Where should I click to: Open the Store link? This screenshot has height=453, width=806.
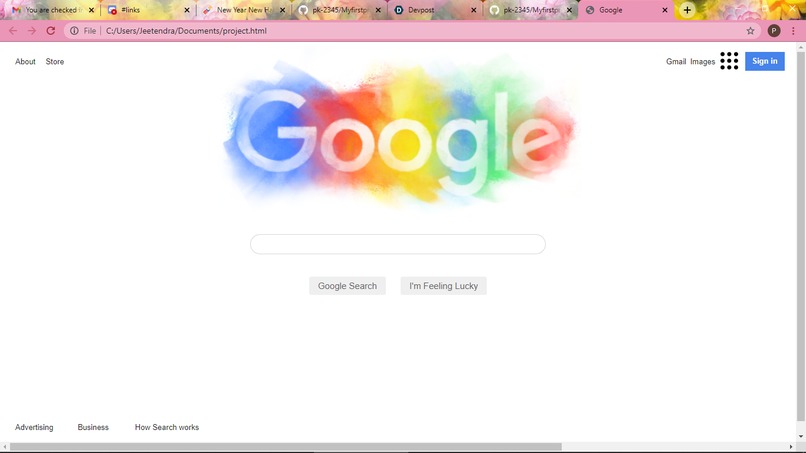[54, 61]
